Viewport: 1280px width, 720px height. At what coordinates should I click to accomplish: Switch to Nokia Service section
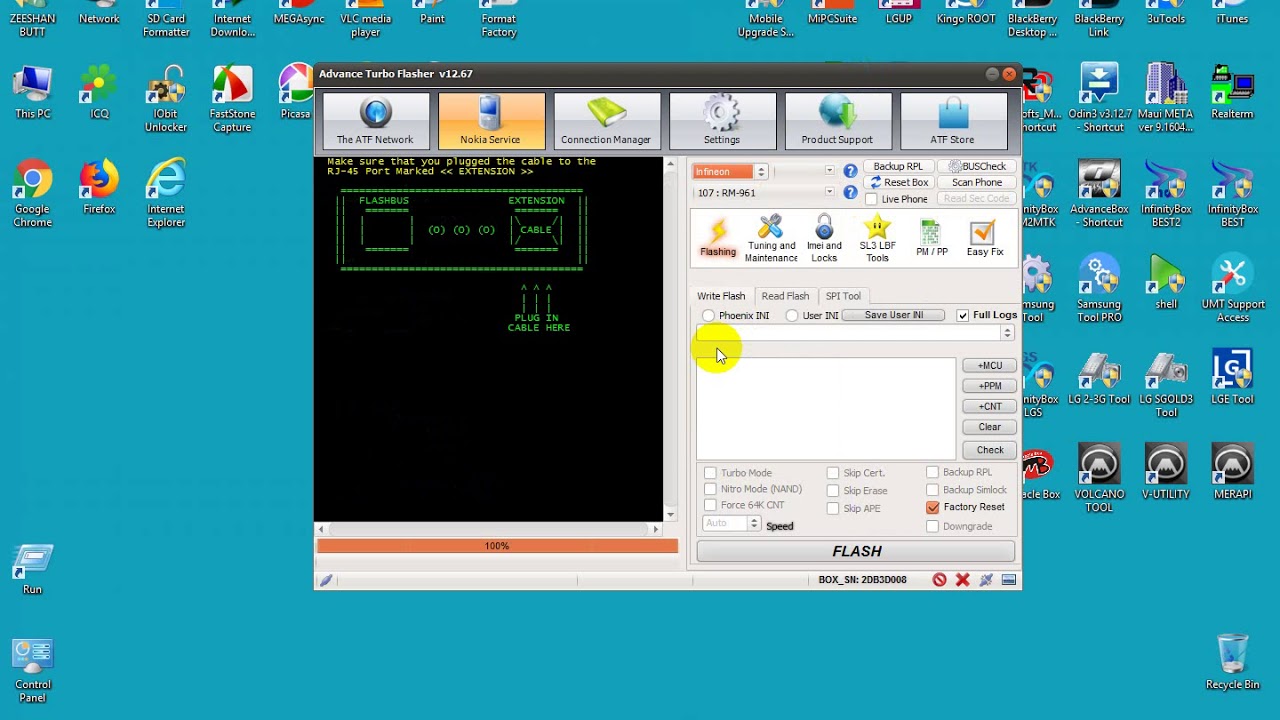pos(490,121)
